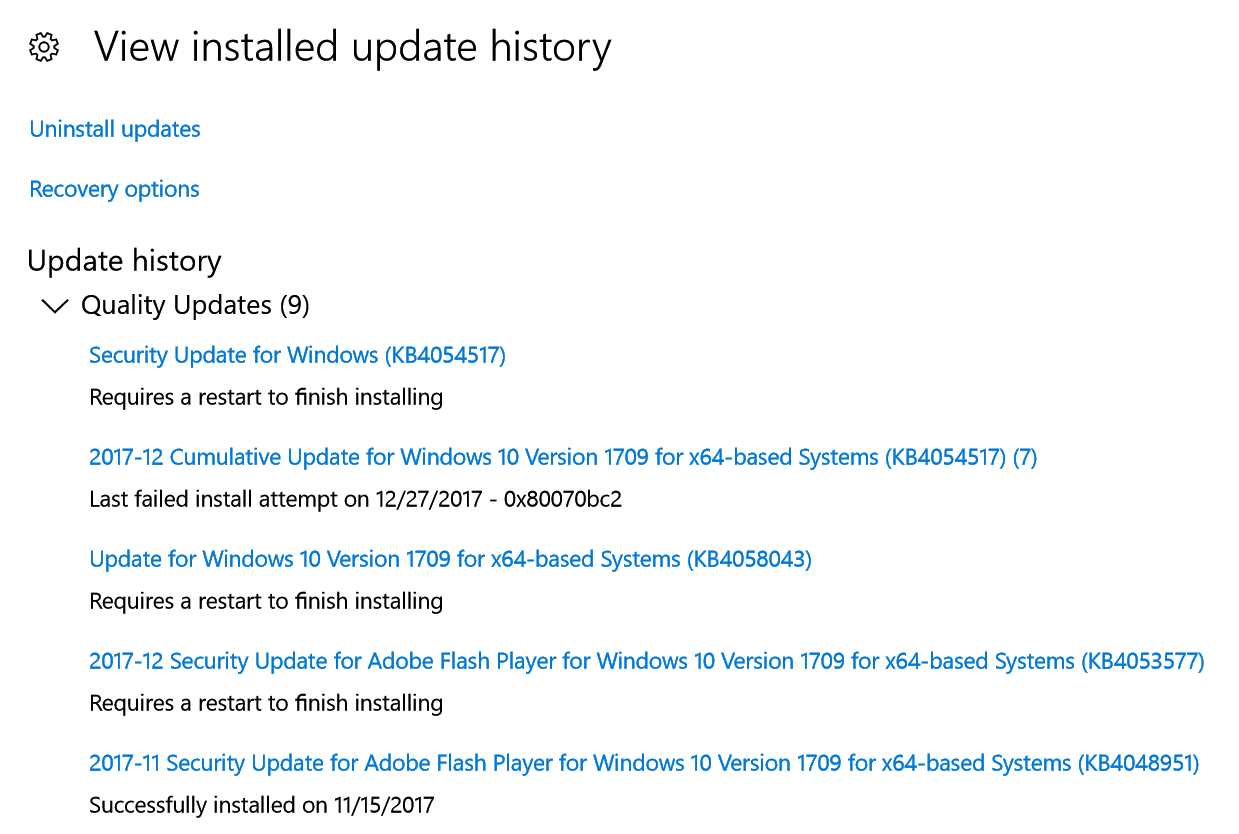Open Recovery options link
1239x834 pixels.
pyautogui.click(x=114, y=190)
